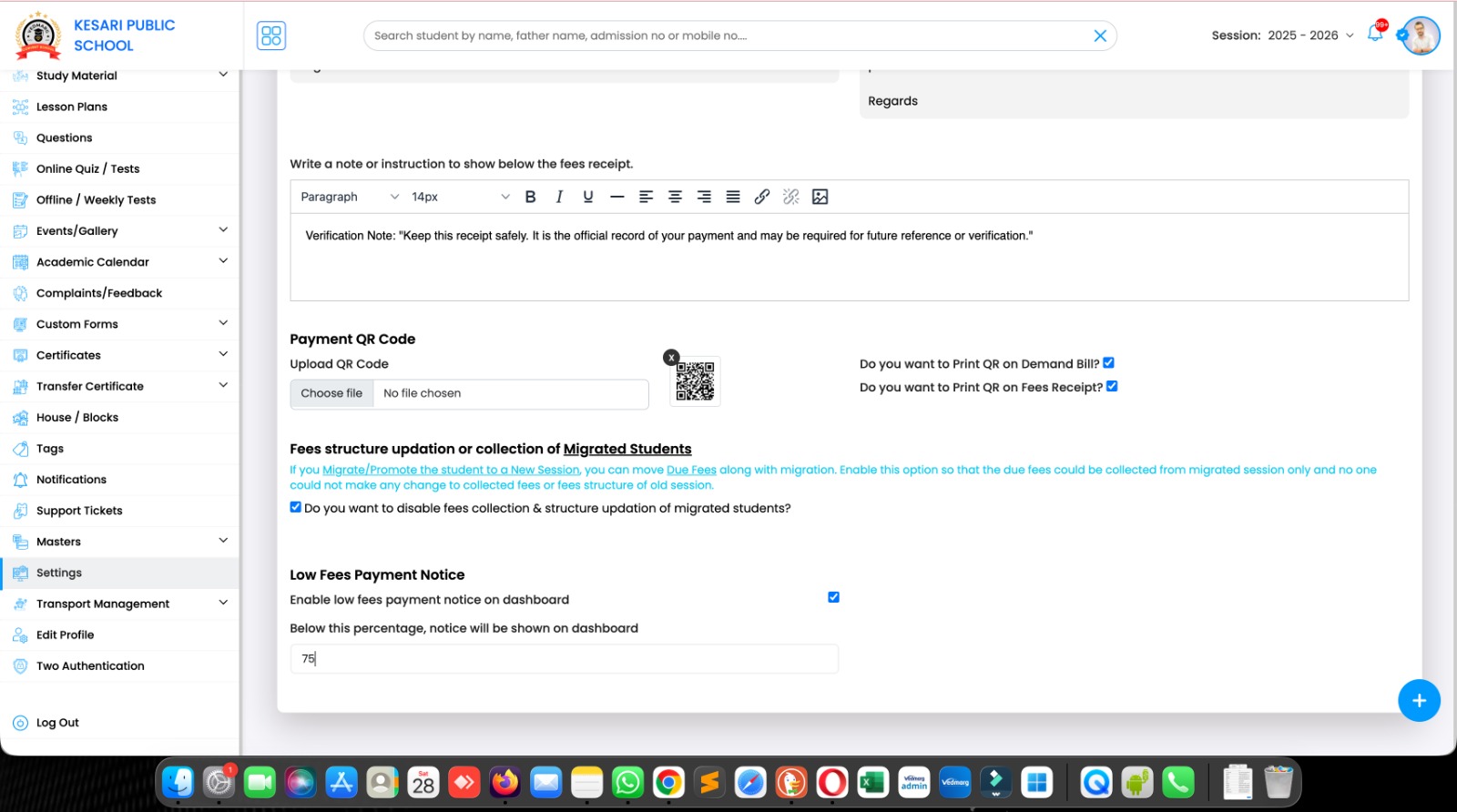
Task: Open user profile avatar
Action: click(x=1420, y=36)
